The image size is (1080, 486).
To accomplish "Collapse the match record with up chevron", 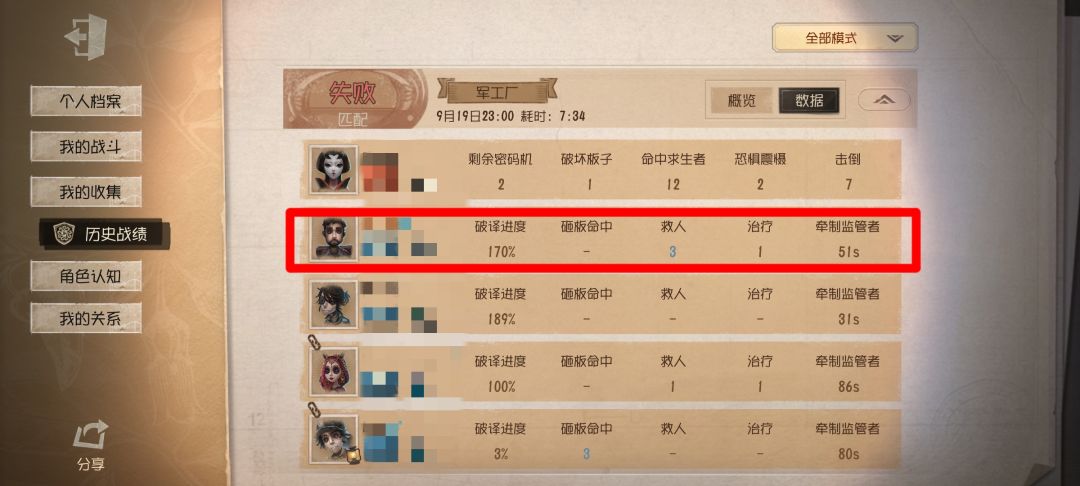I will [884, 101].
